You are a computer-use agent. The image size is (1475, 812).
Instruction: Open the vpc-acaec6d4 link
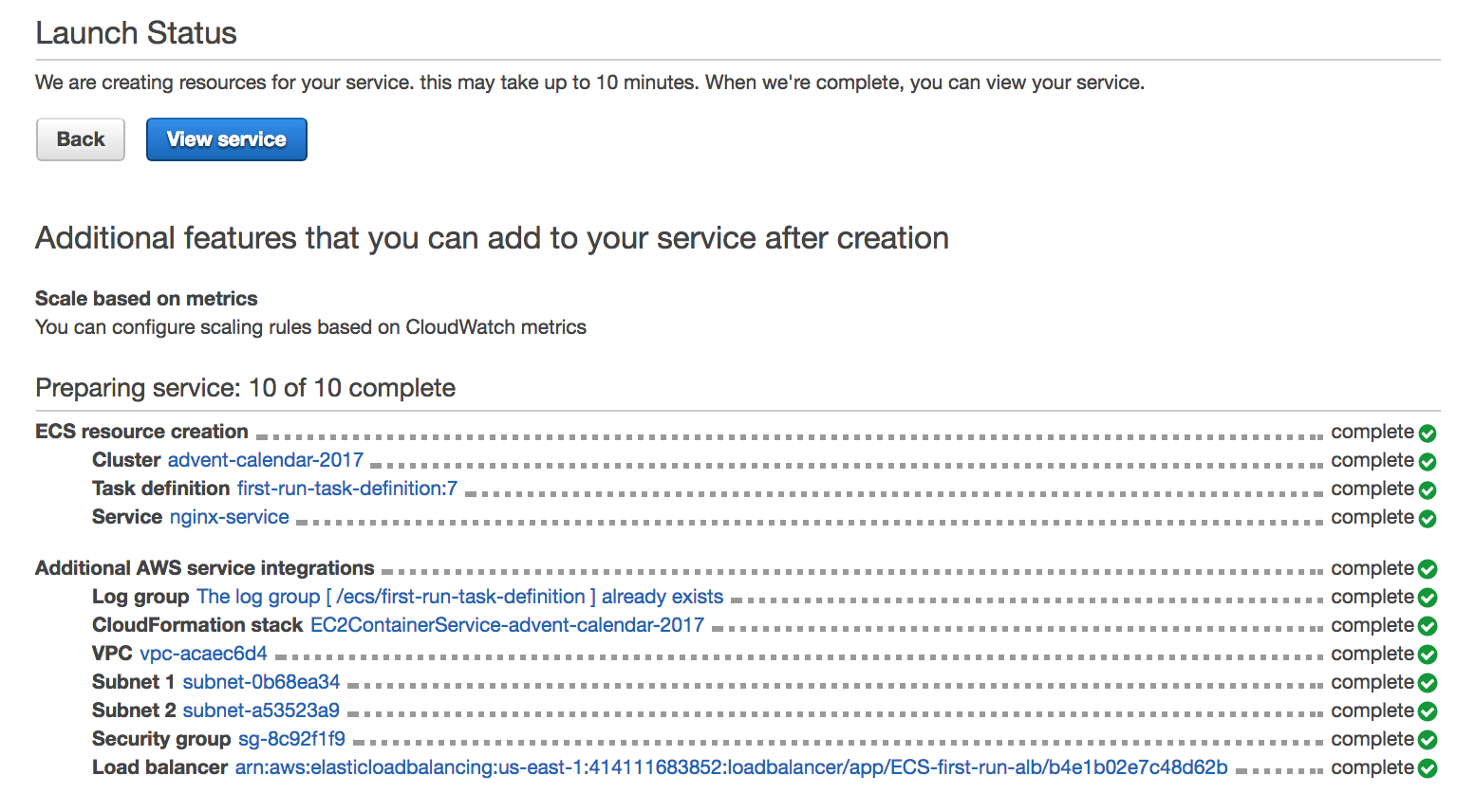point(204,654)
